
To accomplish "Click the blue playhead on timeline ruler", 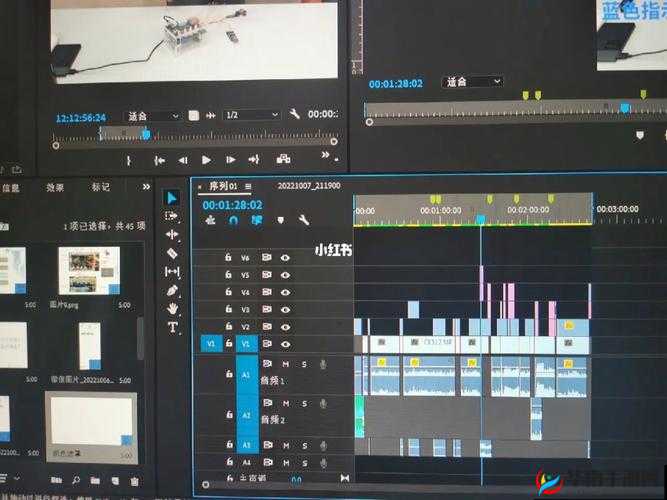I will click(480, 219).
